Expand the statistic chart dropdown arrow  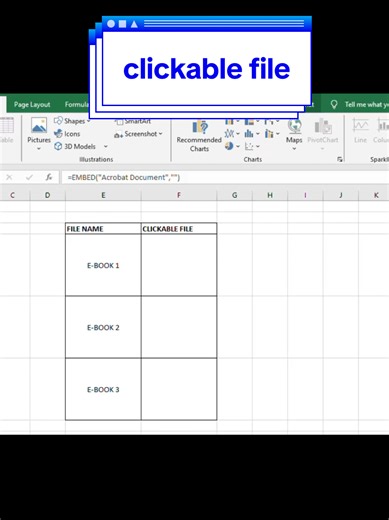point(258,134)
